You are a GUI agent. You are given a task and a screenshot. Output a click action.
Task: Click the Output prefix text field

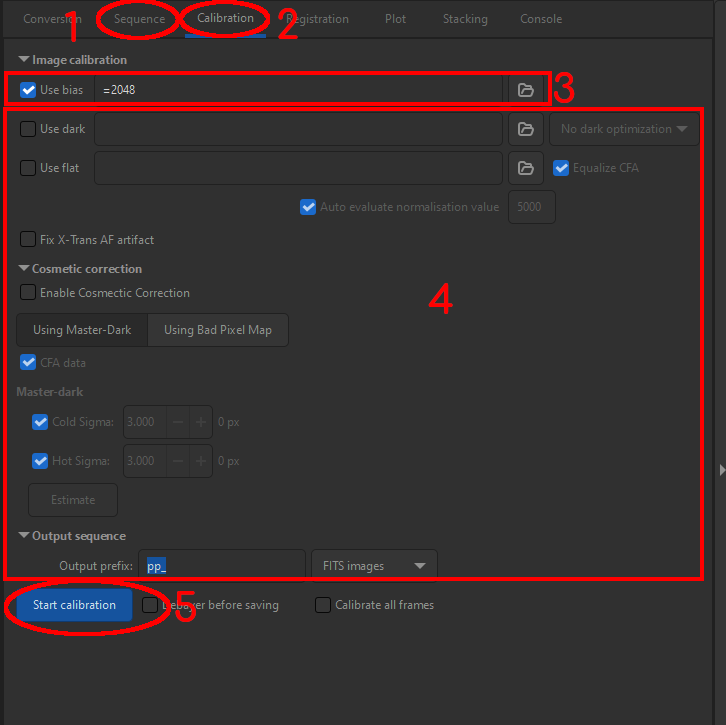[224, 566]
